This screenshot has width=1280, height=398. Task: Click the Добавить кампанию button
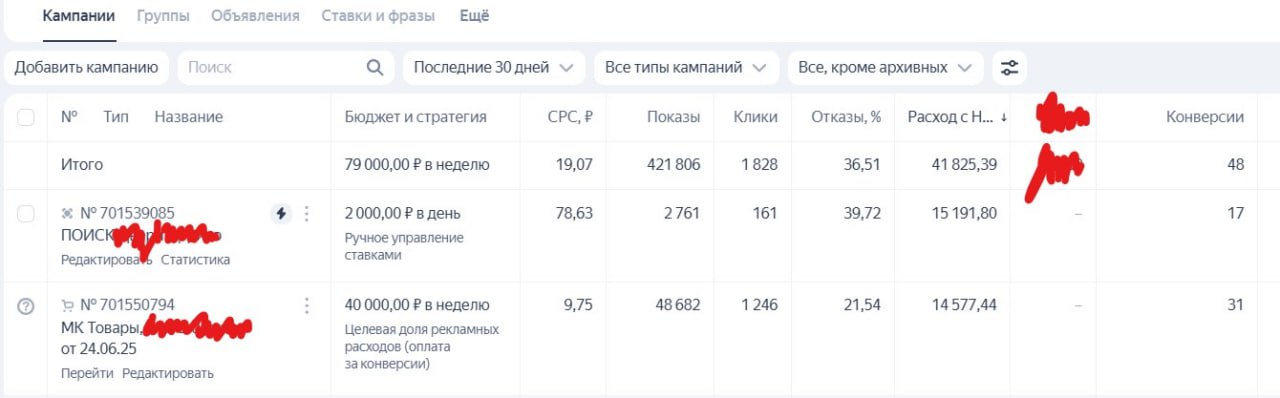click(x=86, y=68)
